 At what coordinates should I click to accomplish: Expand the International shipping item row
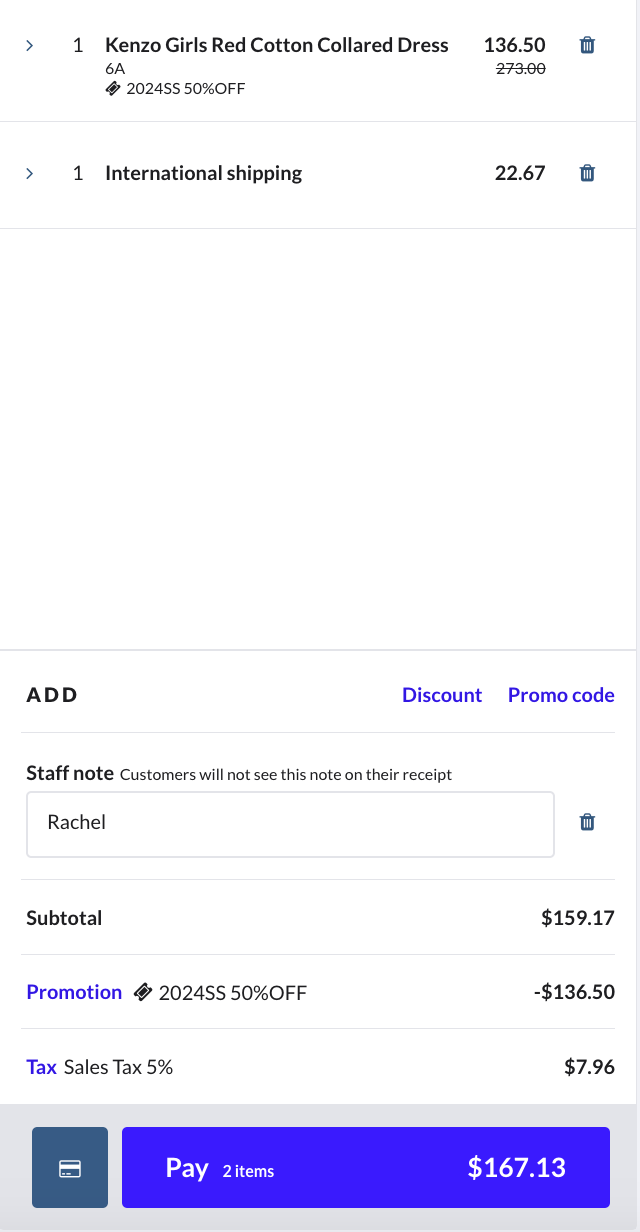click(30, 173)
